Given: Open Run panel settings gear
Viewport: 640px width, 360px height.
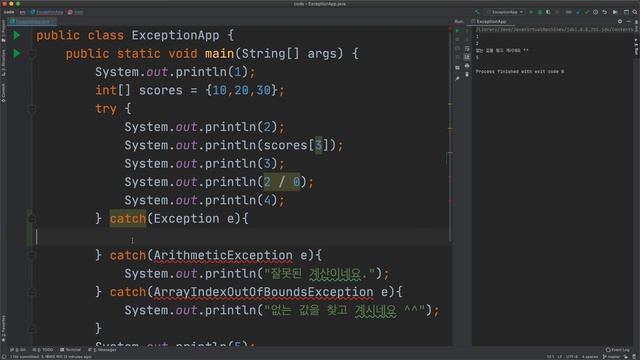Looking at the screenshot, I should tap(620, 21).
